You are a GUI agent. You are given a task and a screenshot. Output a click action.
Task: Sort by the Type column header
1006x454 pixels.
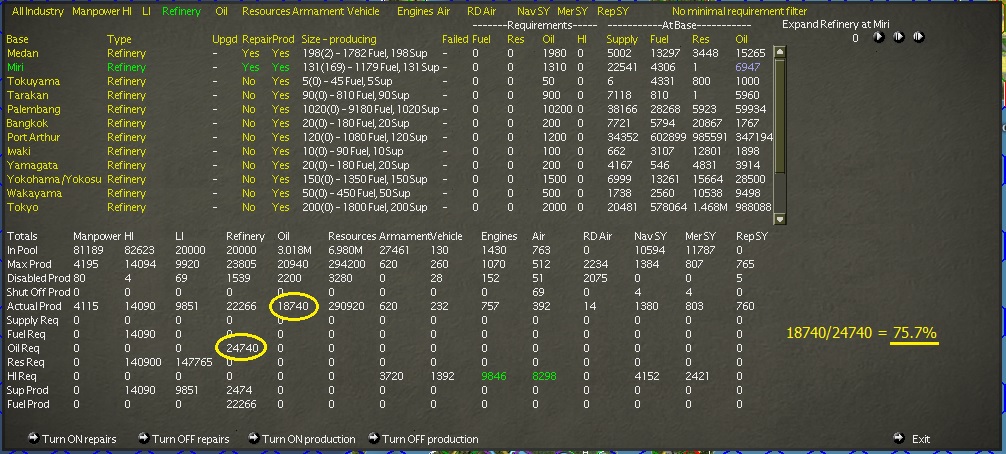click(119, 39)
